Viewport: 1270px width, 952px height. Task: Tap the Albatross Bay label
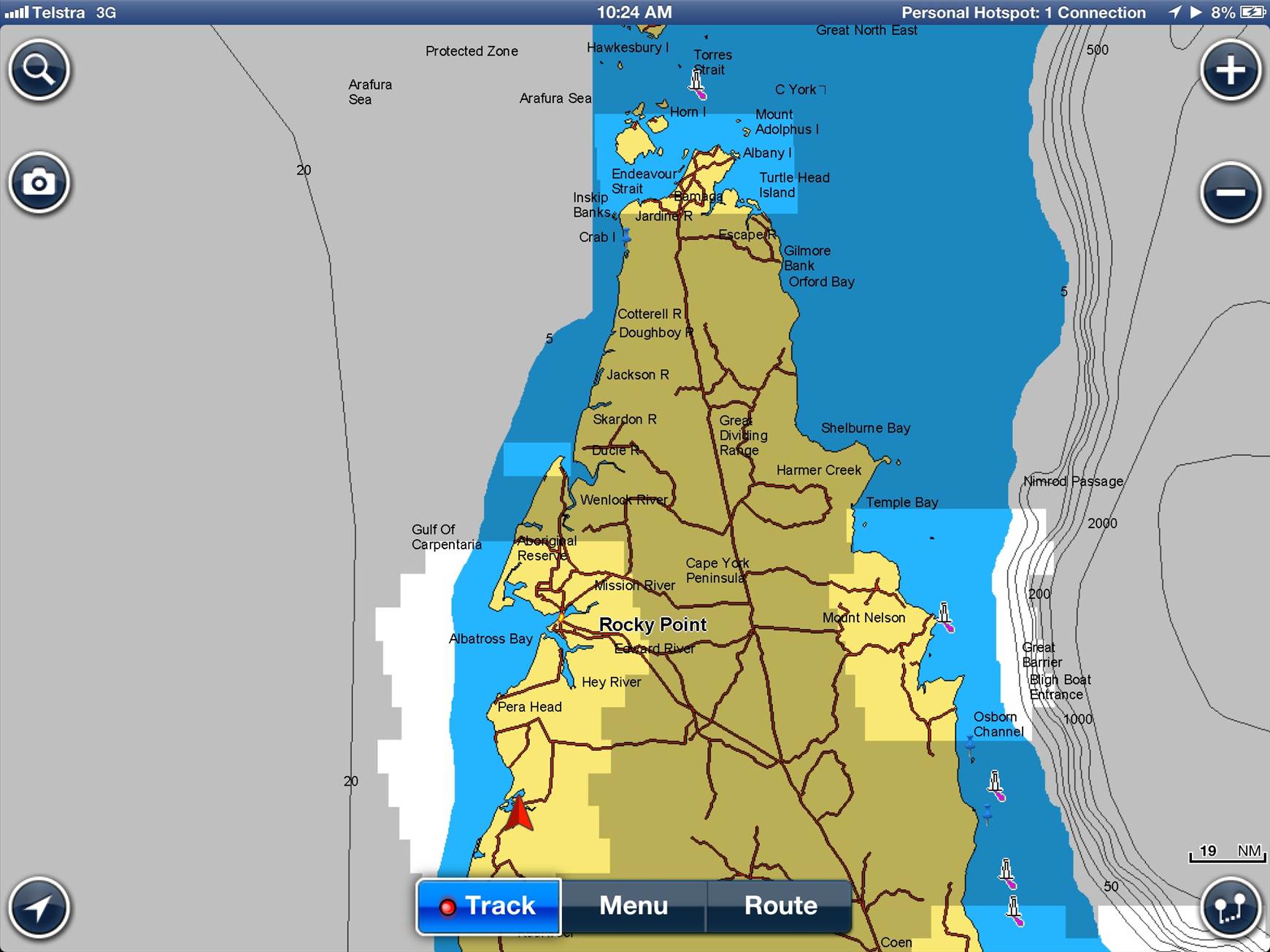[x=490, y=639]
